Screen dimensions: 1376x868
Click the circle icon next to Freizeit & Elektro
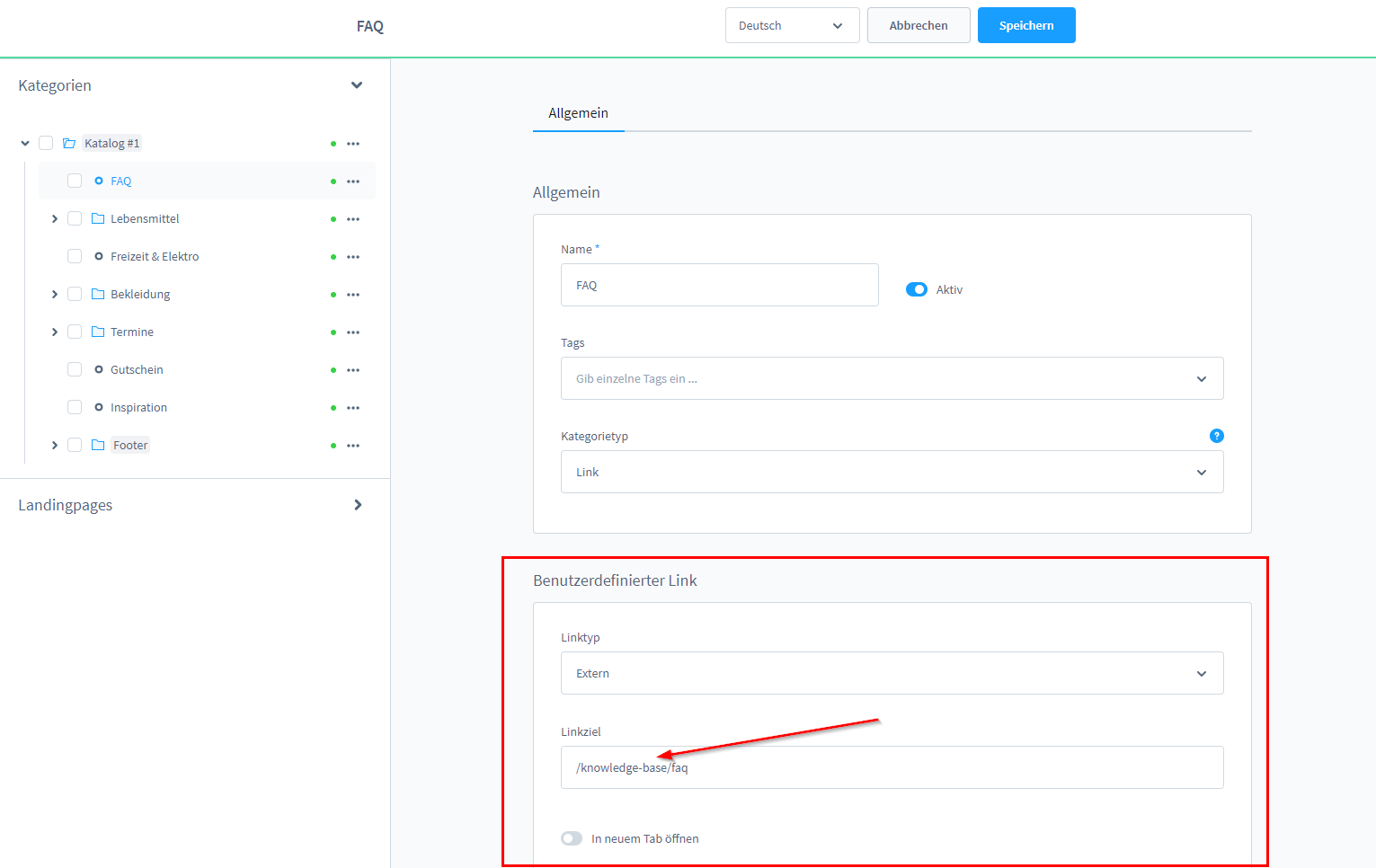click(x=99, y=256)
